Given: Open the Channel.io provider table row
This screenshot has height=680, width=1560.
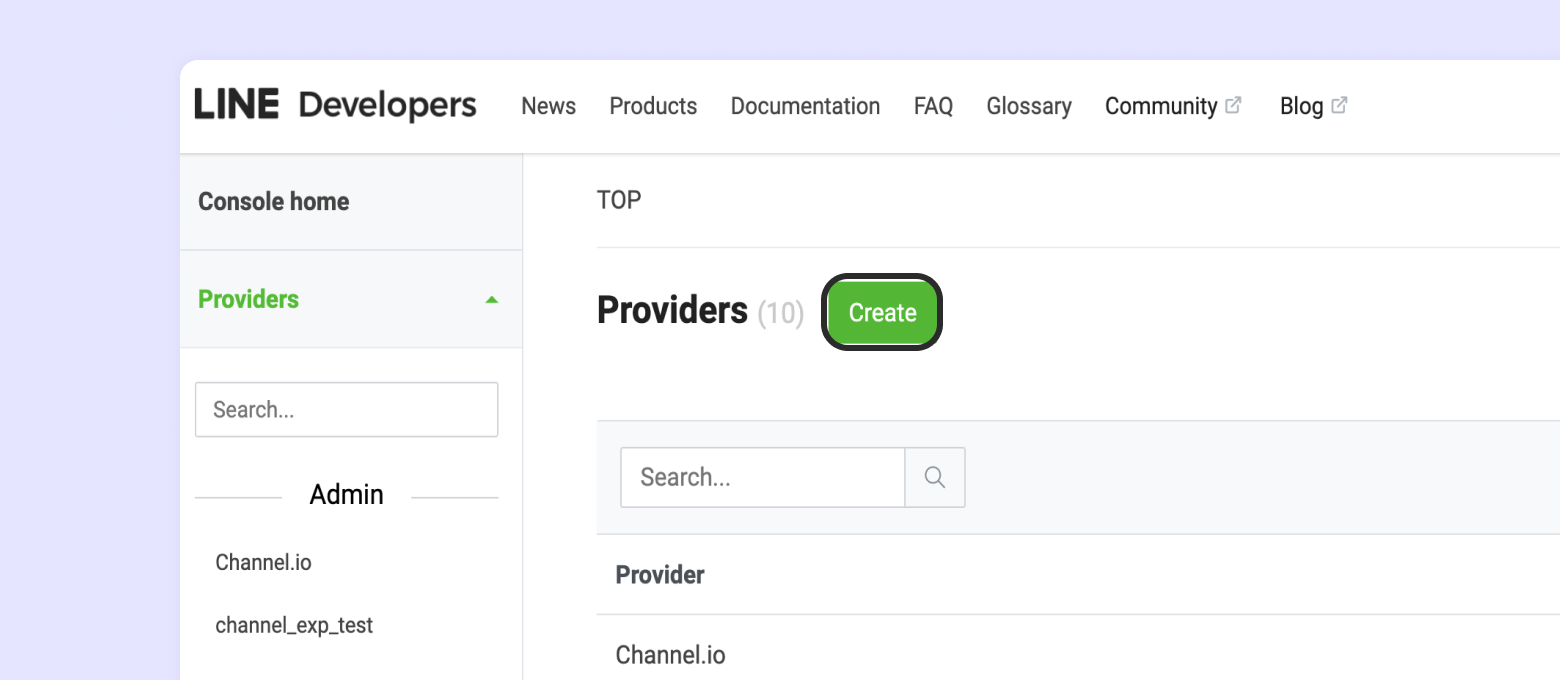Looking at the screenshot, I should click(x=671, y=656).
